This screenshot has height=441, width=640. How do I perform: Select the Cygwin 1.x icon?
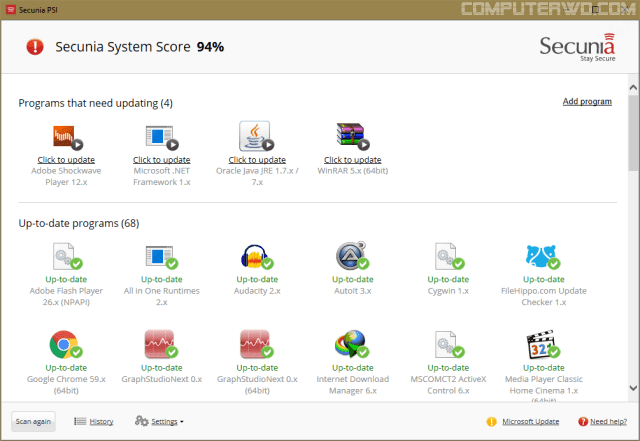pyautogui.click(x=449, y=256)
